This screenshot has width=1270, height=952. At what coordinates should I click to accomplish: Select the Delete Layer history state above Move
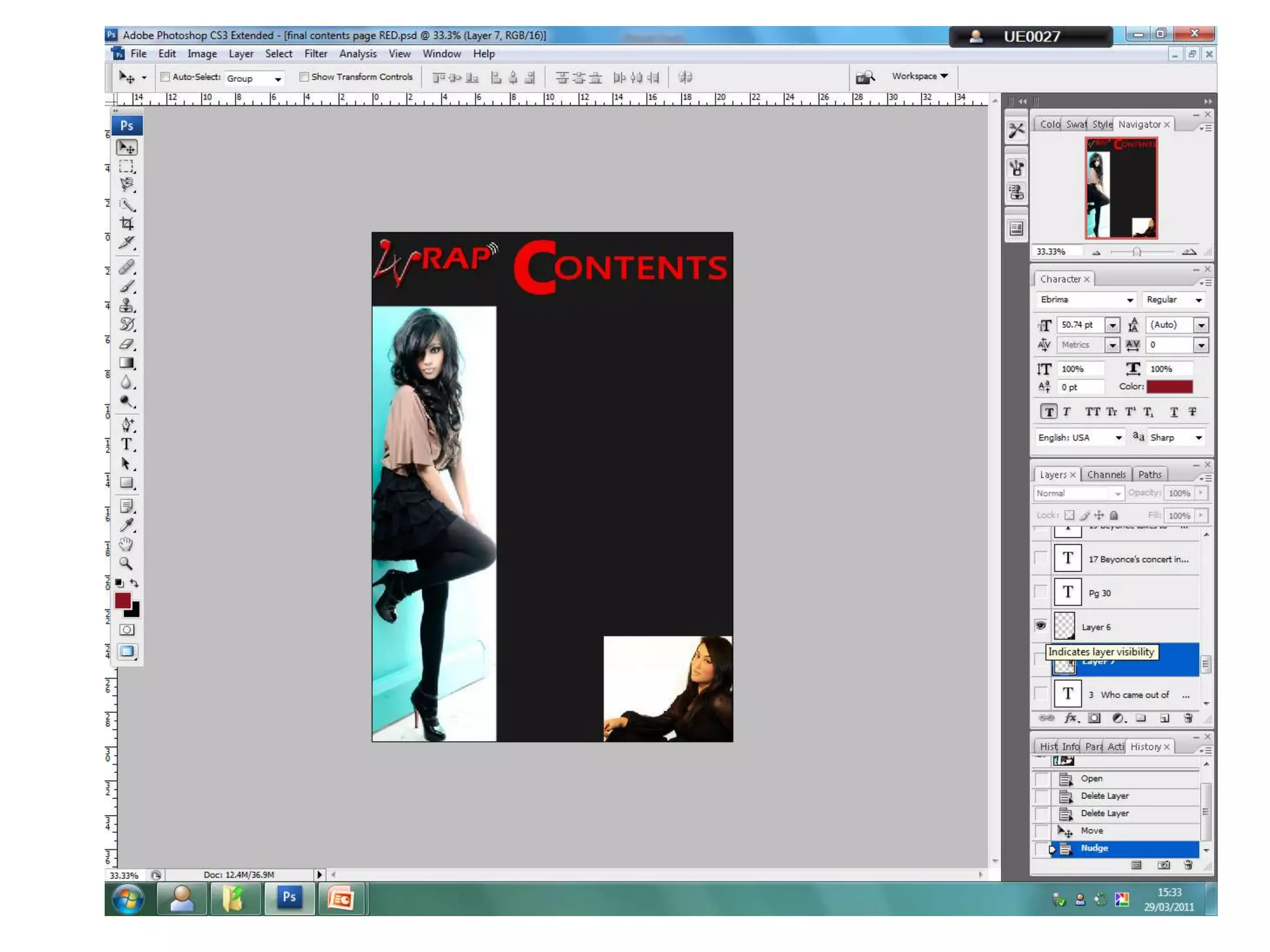(1116, 813)
